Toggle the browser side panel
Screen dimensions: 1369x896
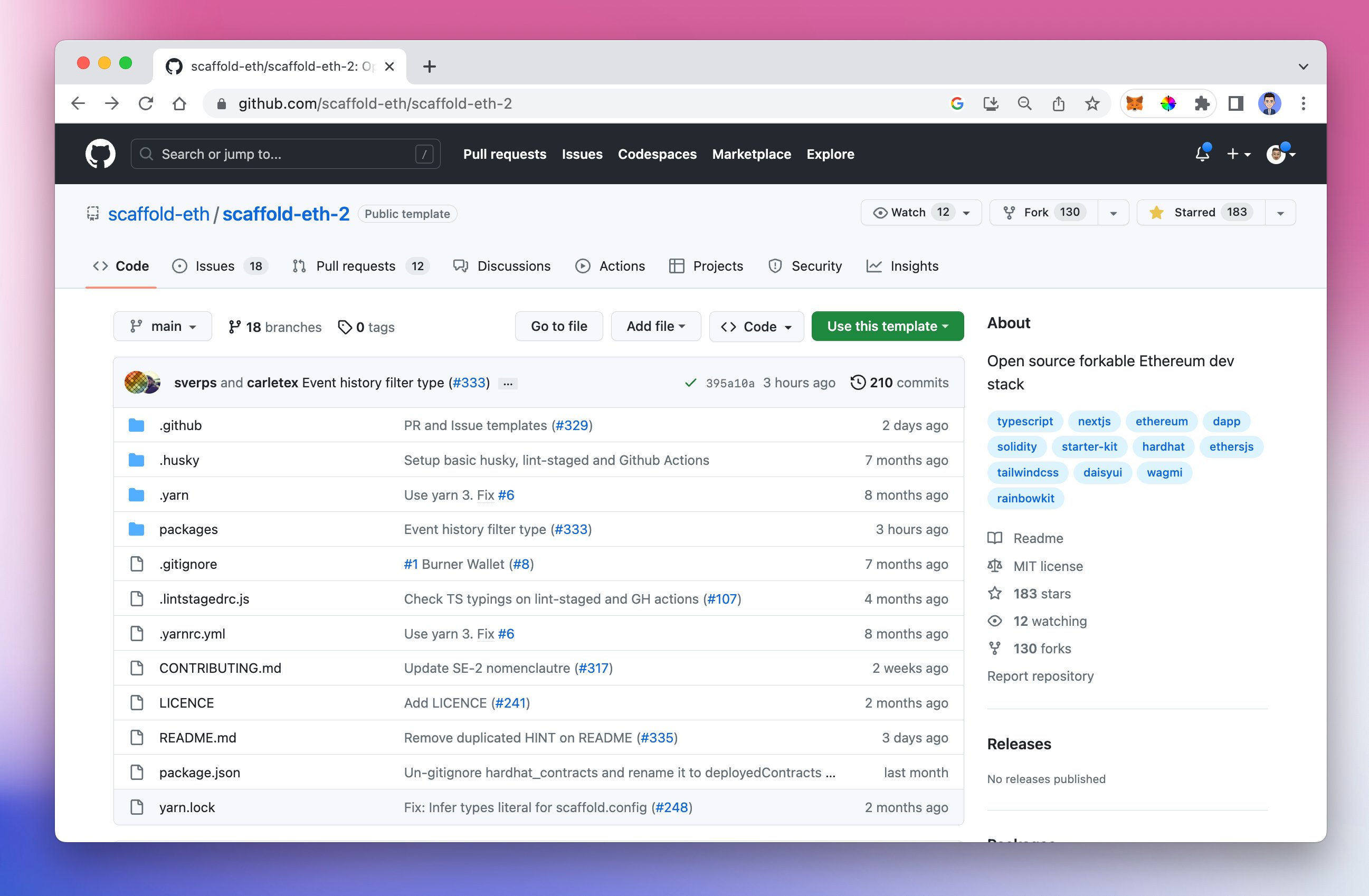point(1235,103)
